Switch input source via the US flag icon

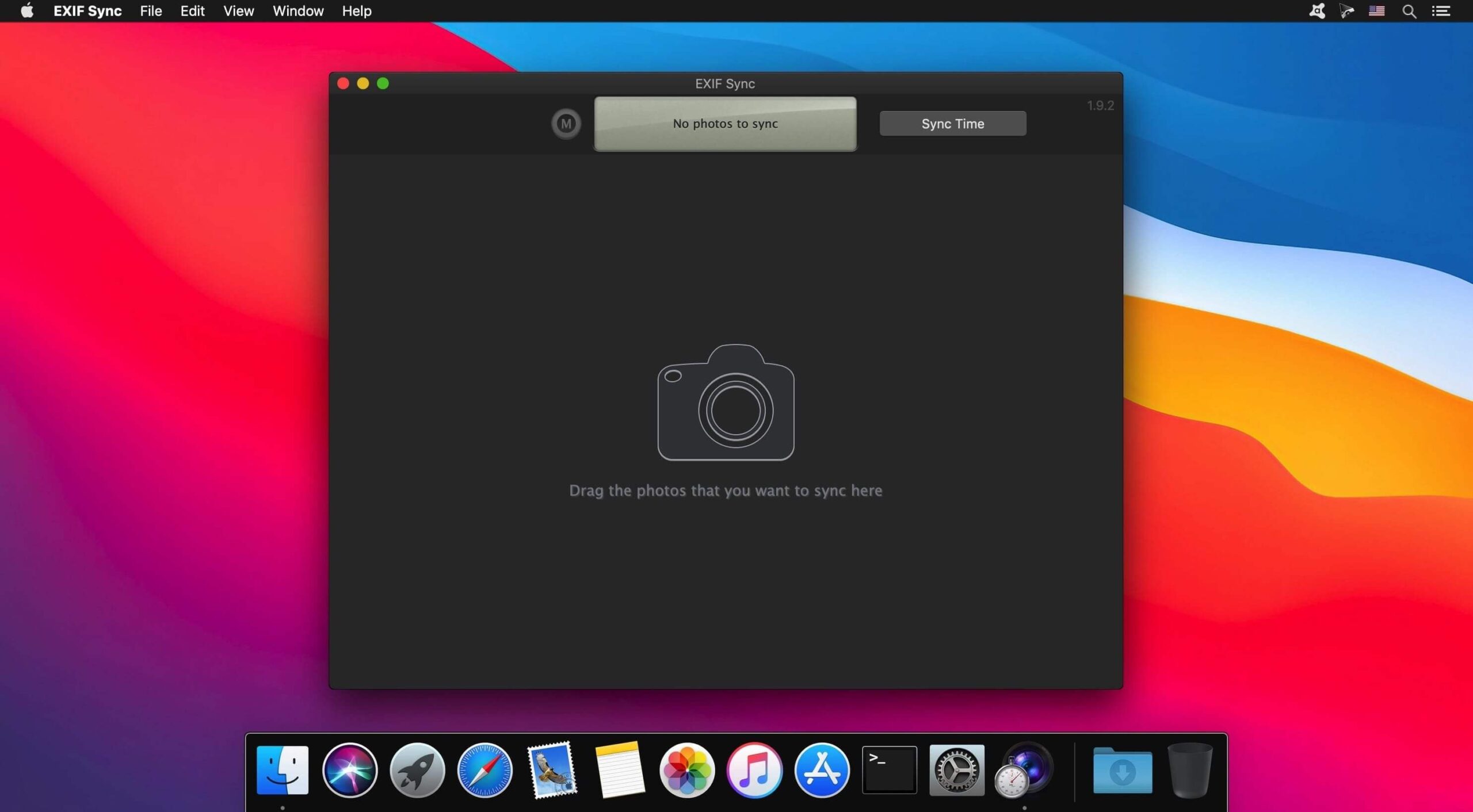coord(1377,11)
